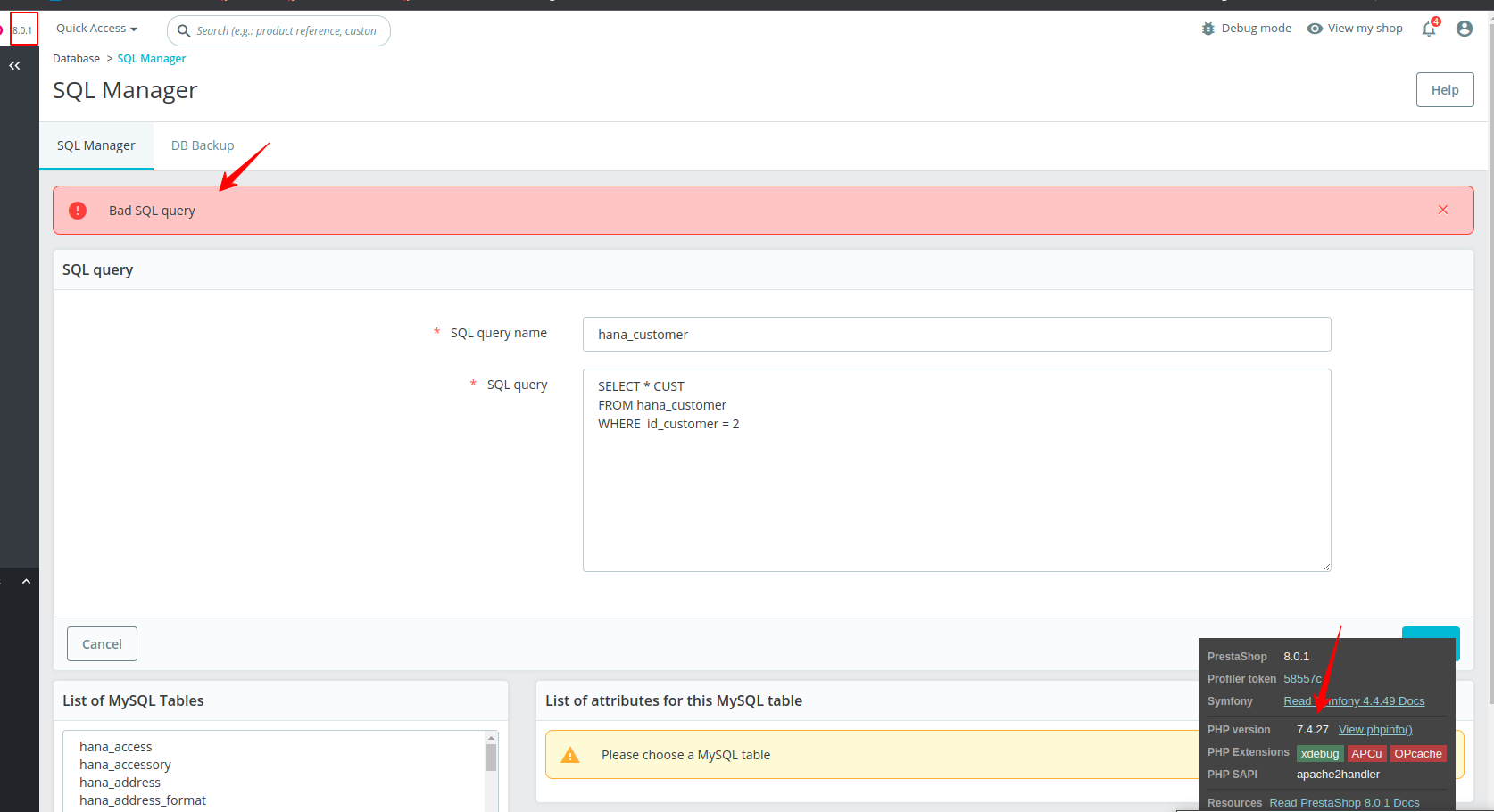1494x812 pixels.
Task: Select the hana_address table in the list
Action: tap(120, 782)
